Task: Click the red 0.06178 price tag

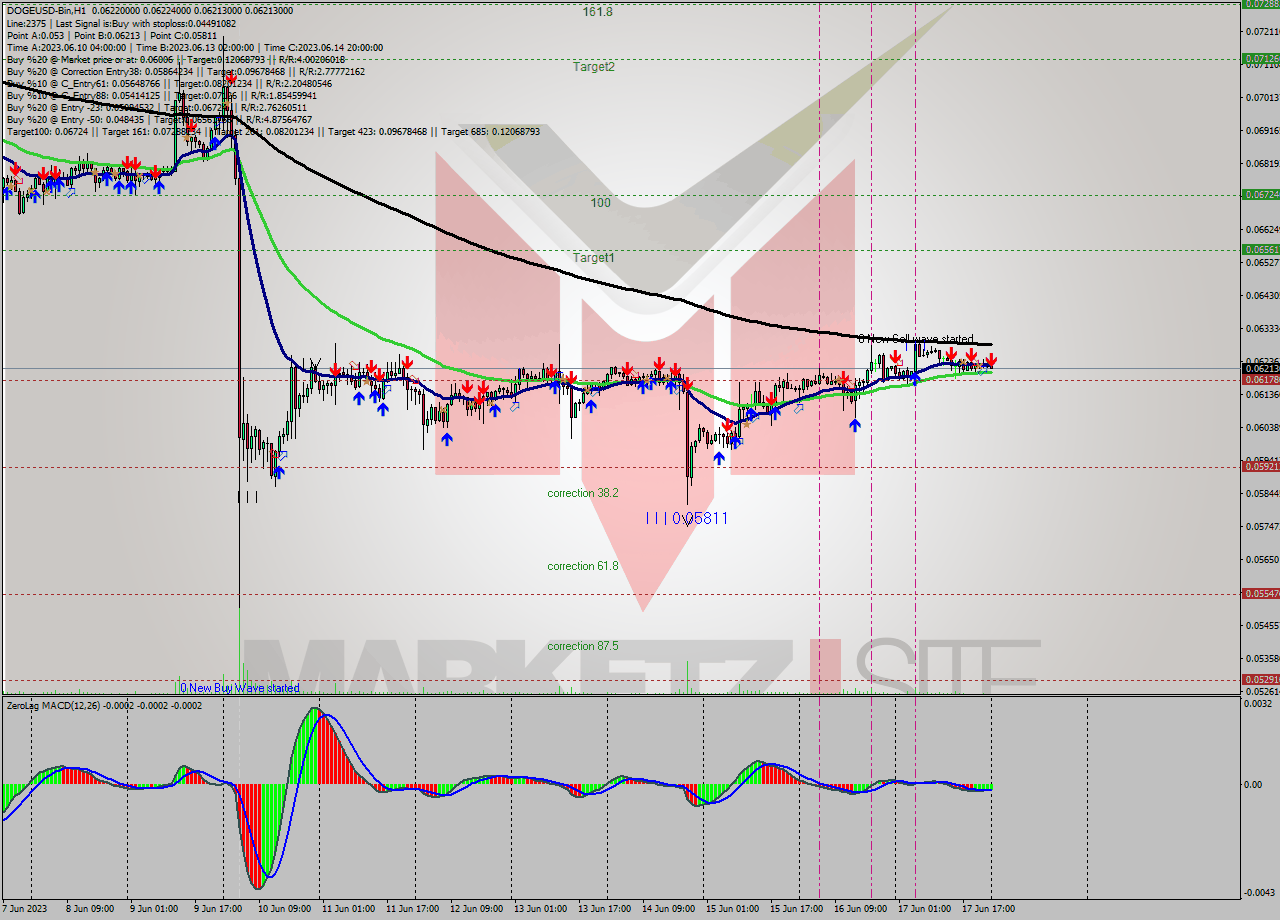Action: click(1260, 379)
